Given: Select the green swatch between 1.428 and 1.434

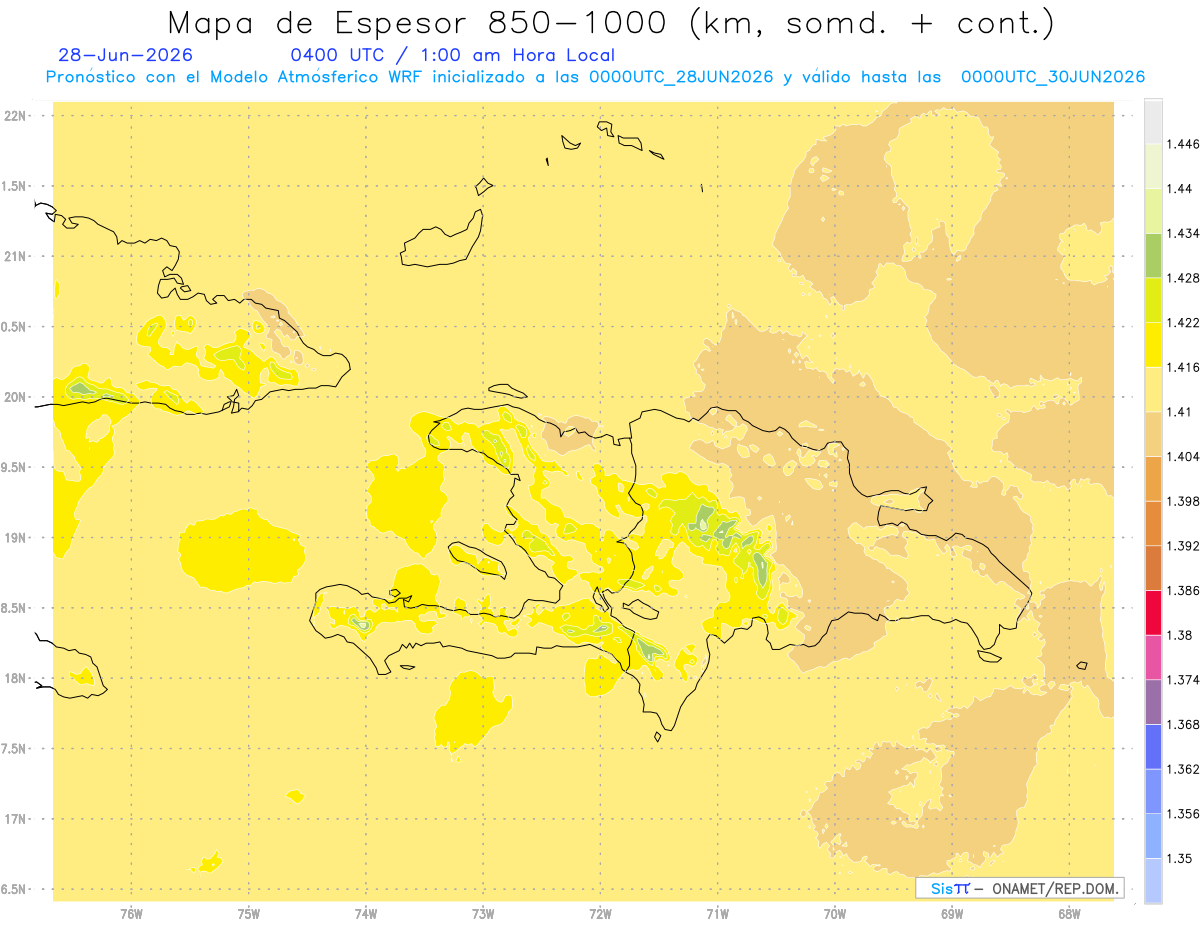Looking at the screenshot, I should coord(1153,255).
